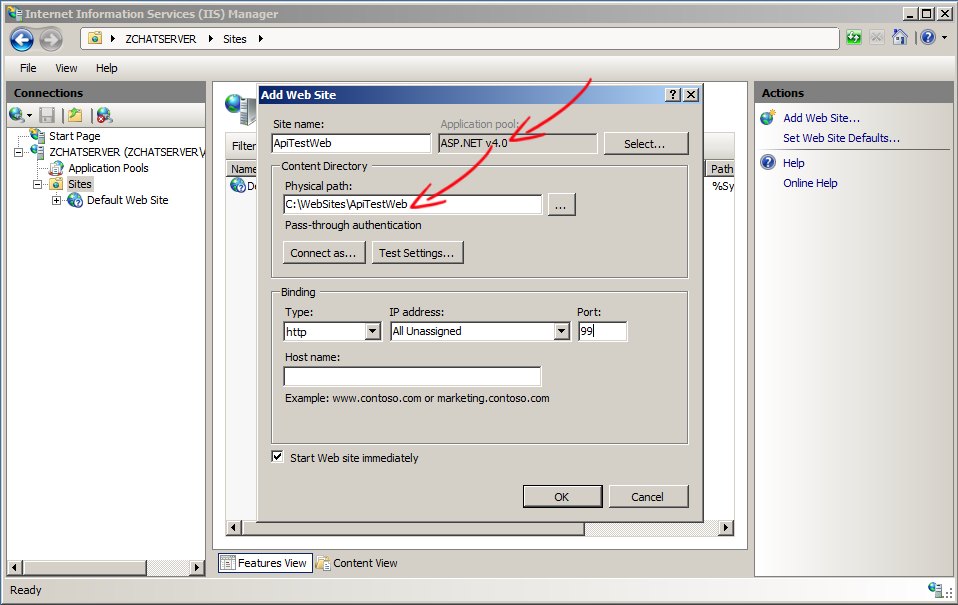Image resolution: width=958 pixels, height=605 pixels.
Task: Click the delete connection icon
Action: (x=104, y=115)
